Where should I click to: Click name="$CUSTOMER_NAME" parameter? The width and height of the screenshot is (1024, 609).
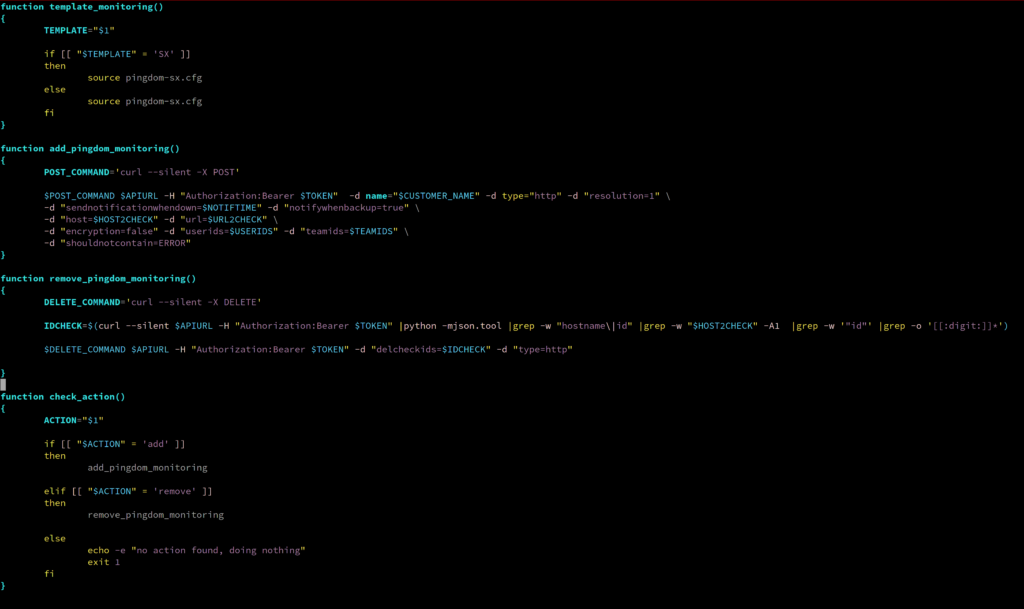(423, 196)
